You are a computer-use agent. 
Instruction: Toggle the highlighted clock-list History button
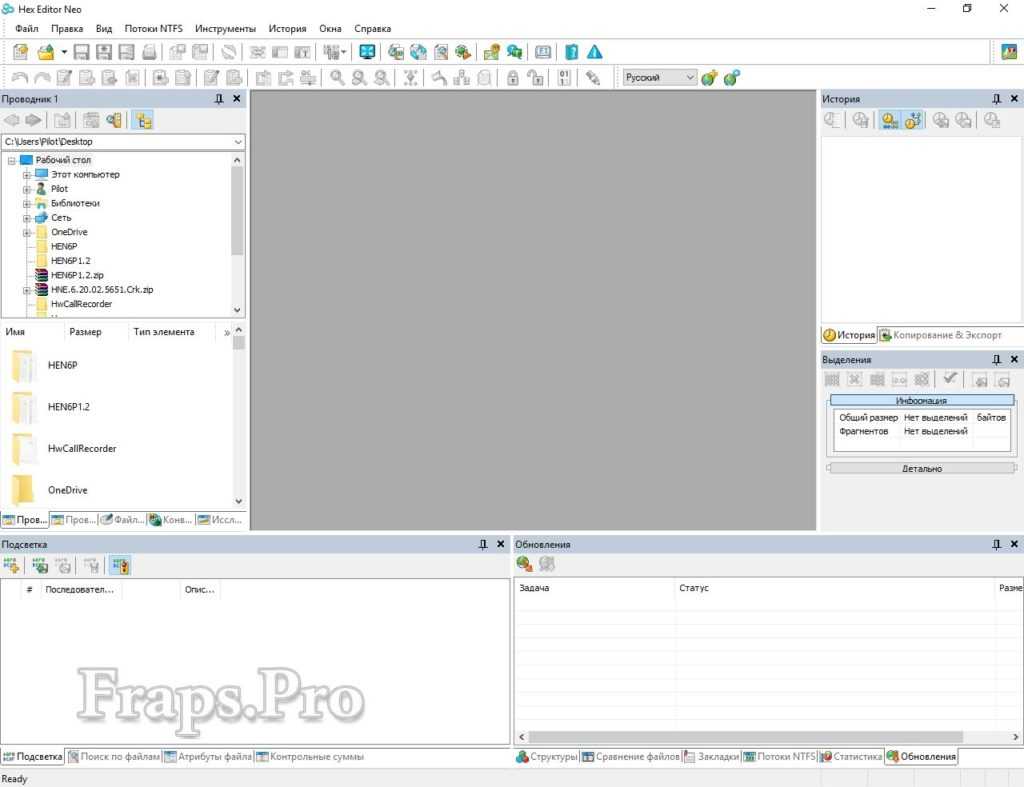point(889,120)
